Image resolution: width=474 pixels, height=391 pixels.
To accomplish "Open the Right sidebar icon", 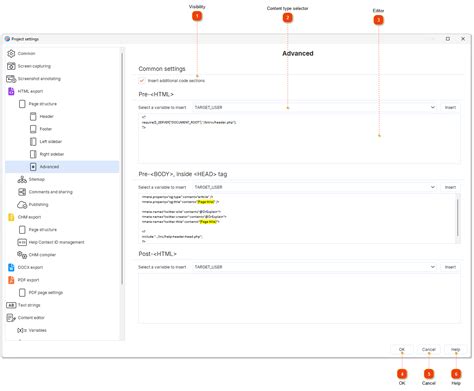I will tap(33, 154).
